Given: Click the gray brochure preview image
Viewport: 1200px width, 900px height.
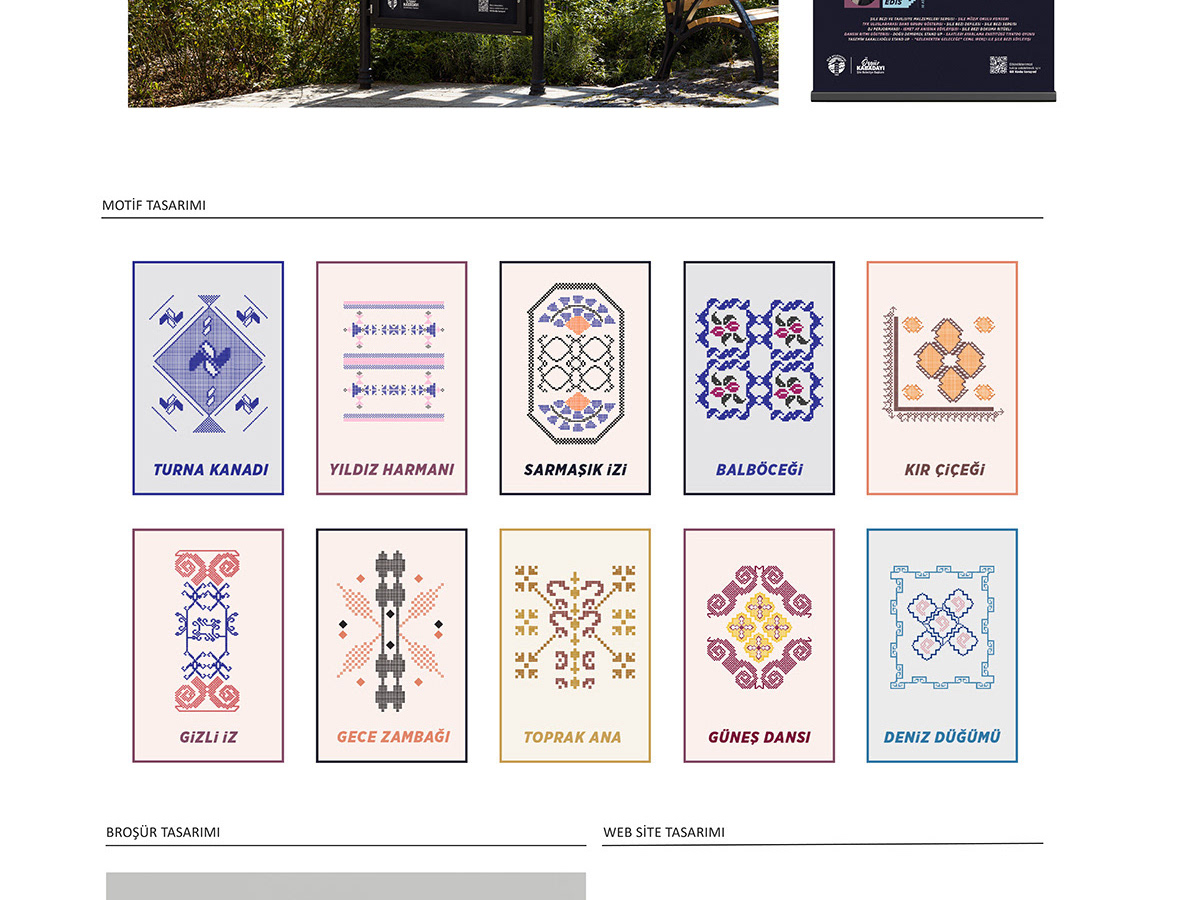Looking at the screenshot, I should click(346, 886).
